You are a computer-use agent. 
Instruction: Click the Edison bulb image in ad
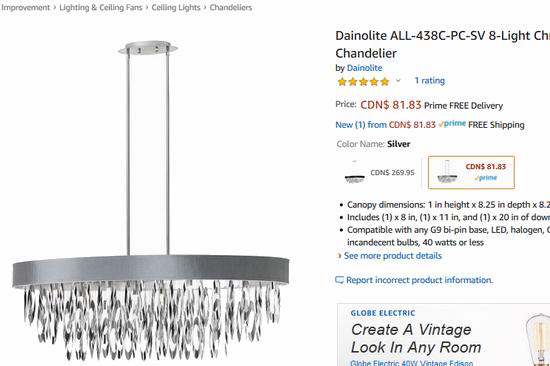tap(538, 340)
